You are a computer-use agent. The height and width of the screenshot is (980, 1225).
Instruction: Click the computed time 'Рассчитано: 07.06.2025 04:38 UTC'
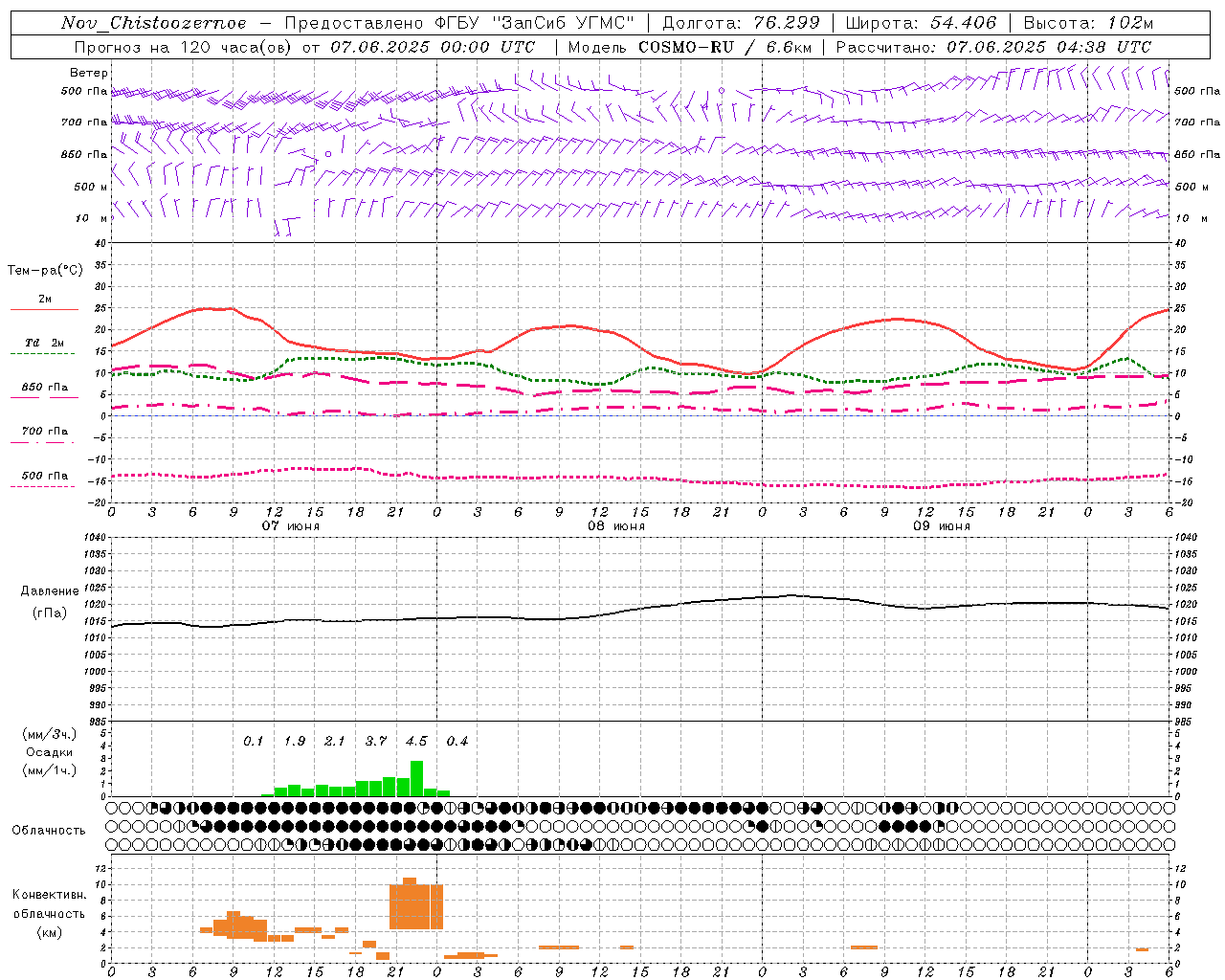click(x=993, y=47)
